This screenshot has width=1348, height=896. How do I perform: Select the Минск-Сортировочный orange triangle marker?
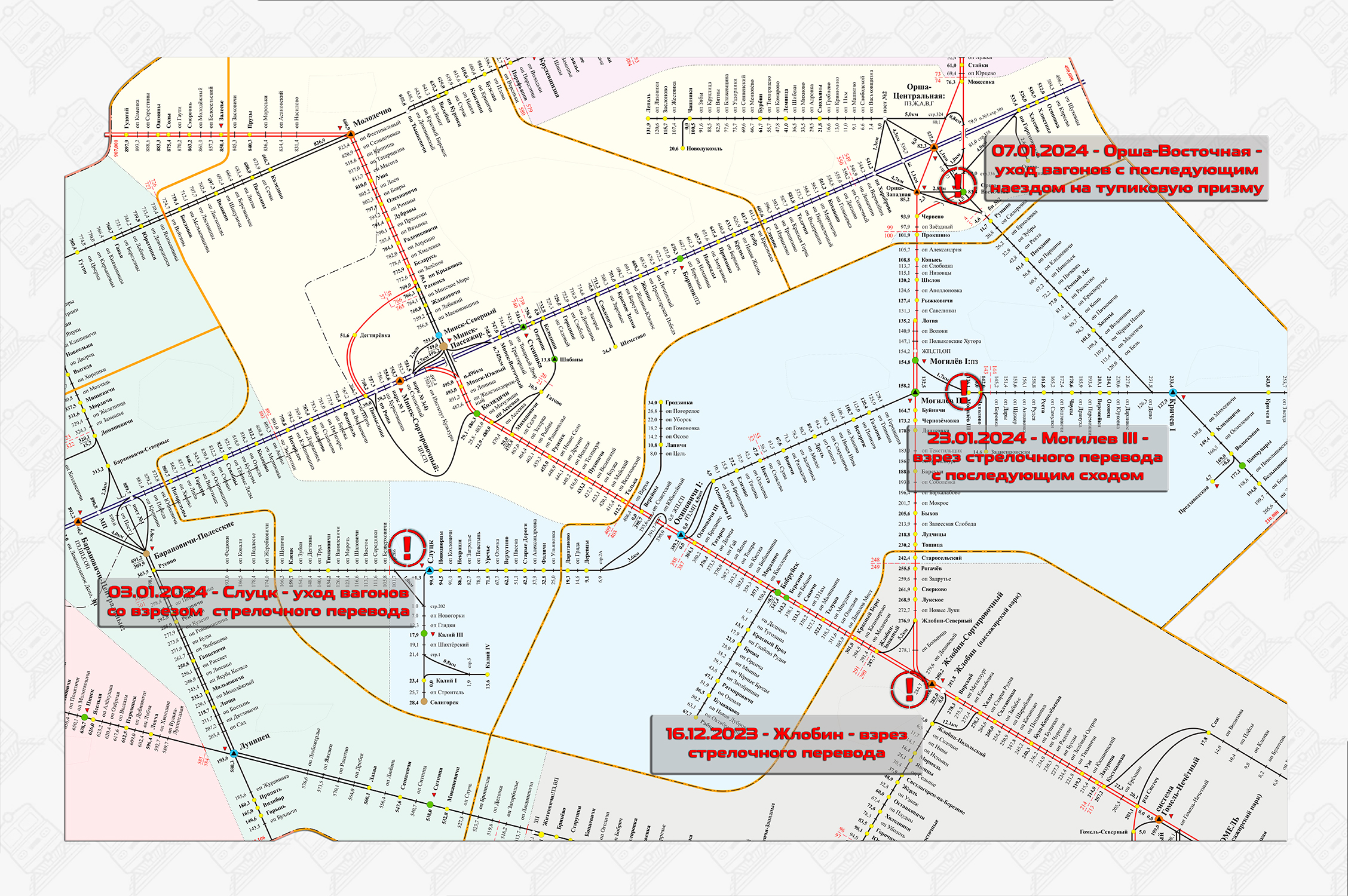click(x=400, y=380)
